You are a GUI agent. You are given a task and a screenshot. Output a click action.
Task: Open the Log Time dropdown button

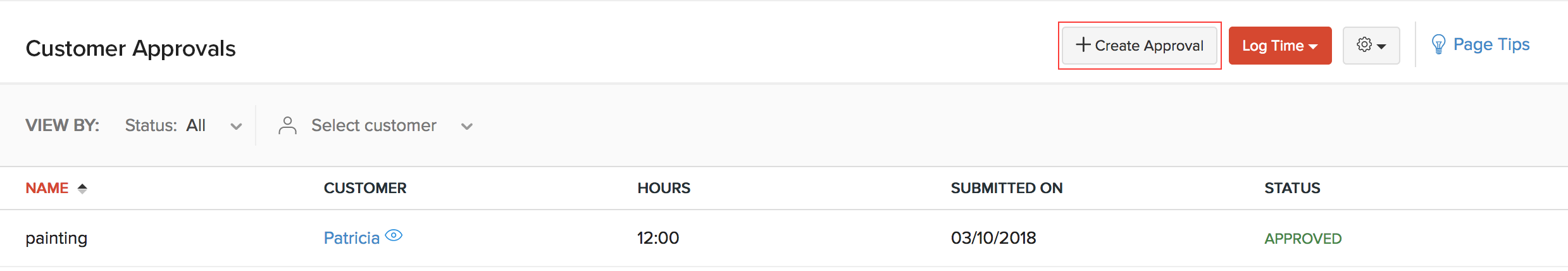click(x=1279, y=46)
